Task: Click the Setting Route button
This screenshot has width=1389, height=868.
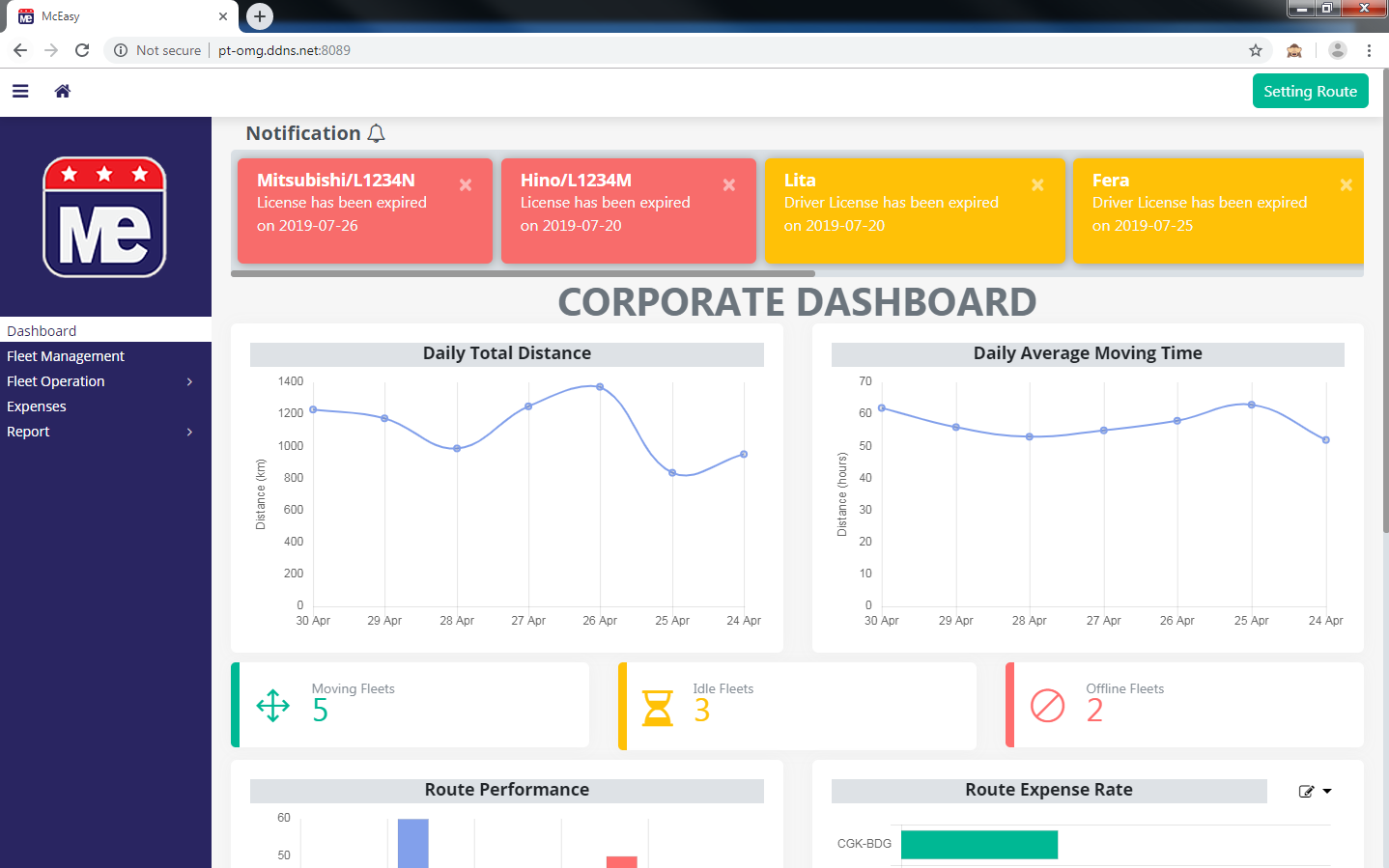Action: point(1310,91)
